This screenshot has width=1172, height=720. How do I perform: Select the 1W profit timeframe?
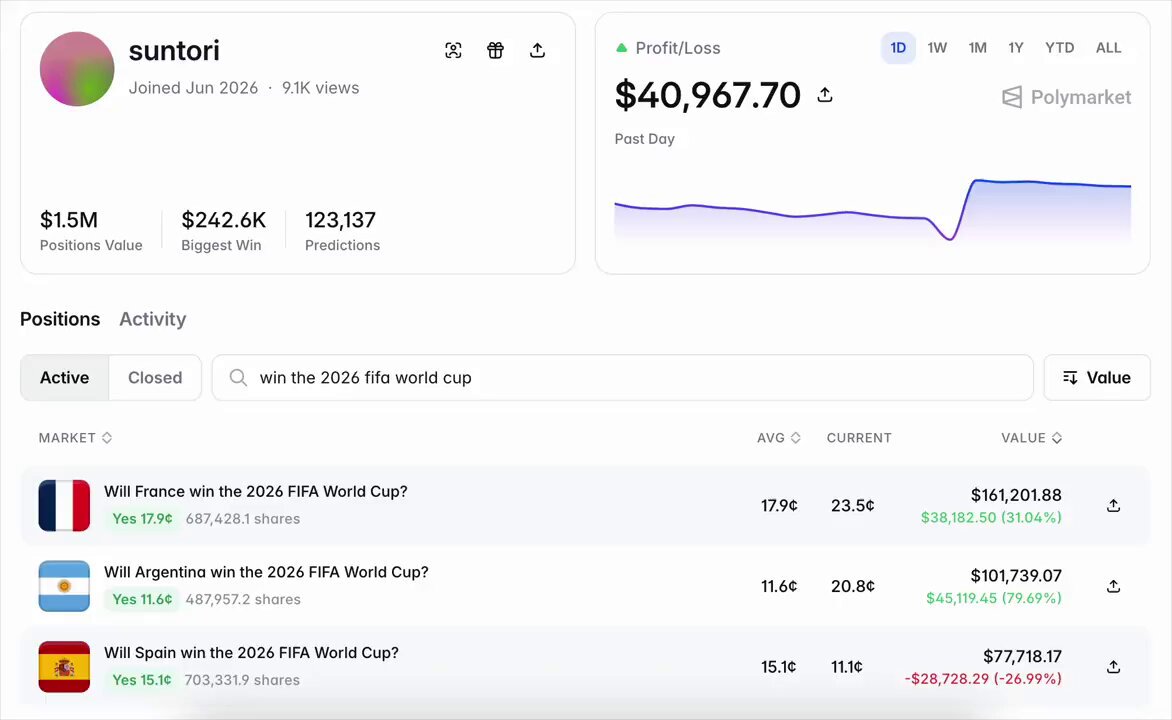pyautogui.click(x=937, y=48)
